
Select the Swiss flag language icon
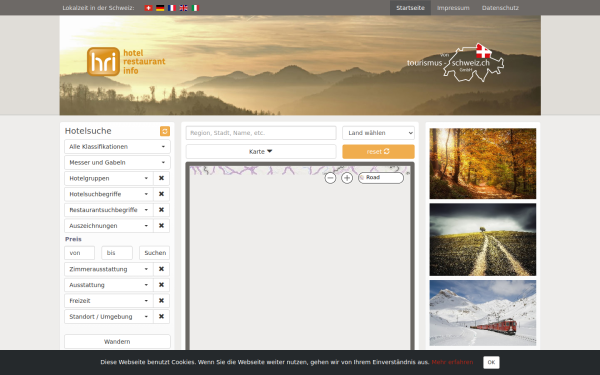click(x=148, y=8)
